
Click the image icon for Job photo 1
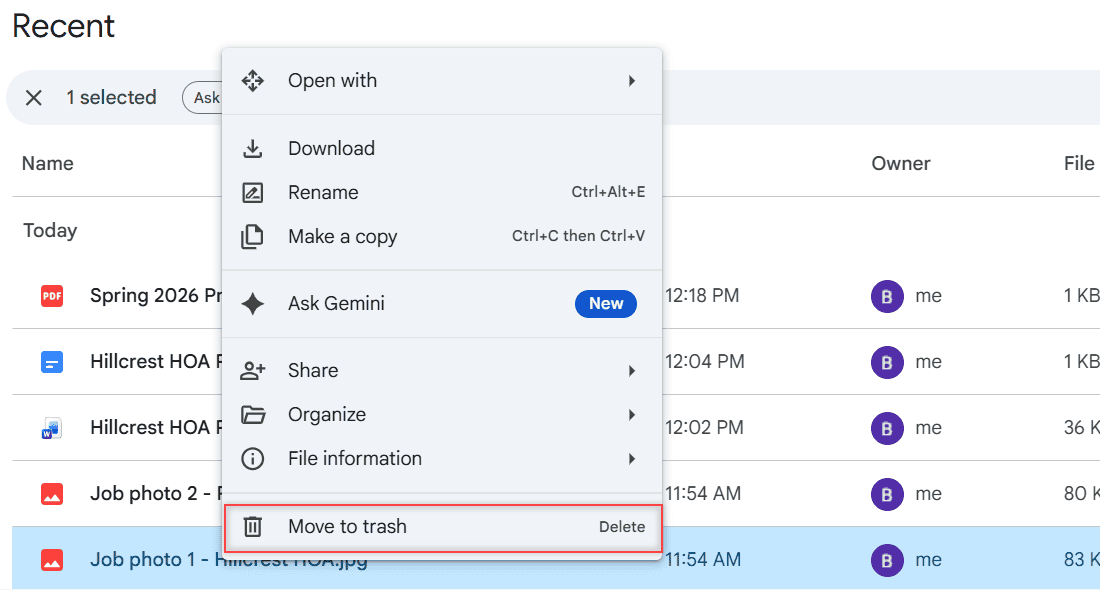[x=52, y=560]
